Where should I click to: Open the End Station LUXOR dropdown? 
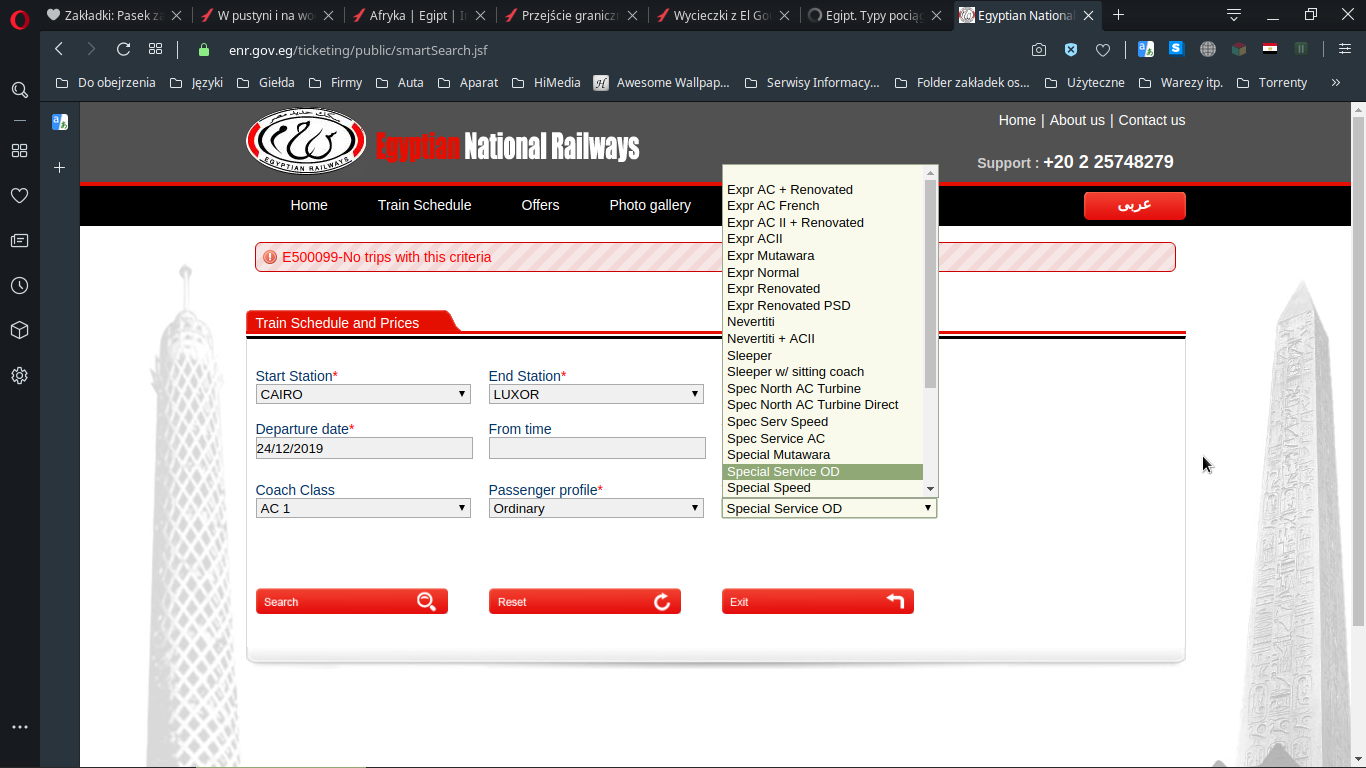tap(596, 394)
